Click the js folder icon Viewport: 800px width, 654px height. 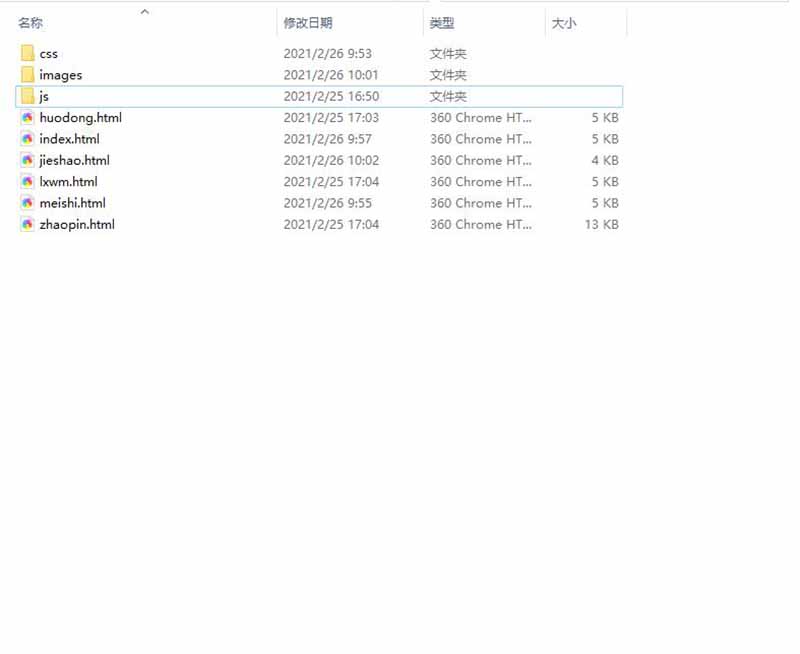coord(27,96)
